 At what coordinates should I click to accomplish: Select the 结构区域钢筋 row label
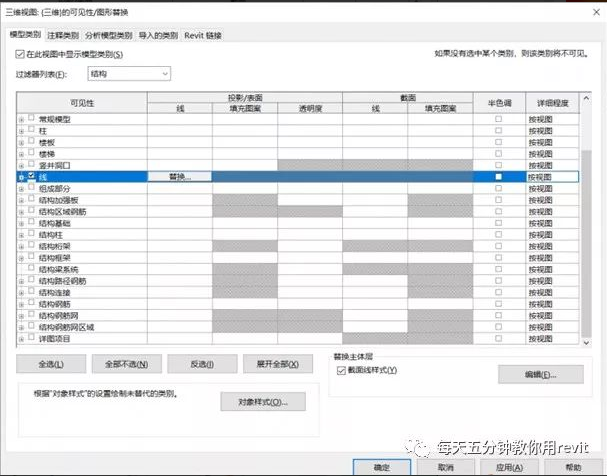click(x=62, y=212)
